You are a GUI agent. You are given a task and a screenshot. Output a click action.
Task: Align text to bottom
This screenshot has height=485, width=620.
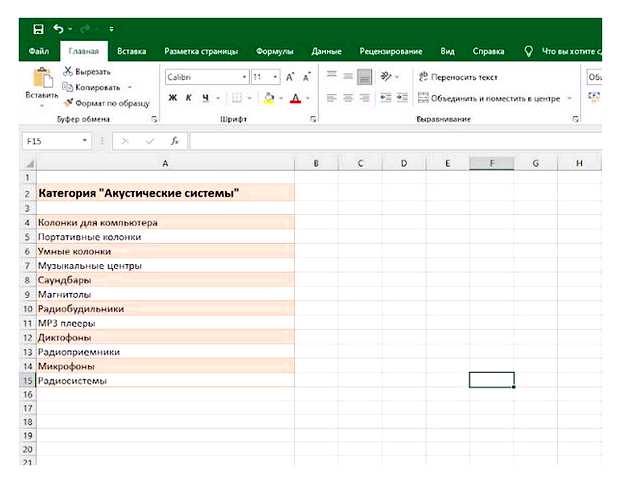click(365, 77)
